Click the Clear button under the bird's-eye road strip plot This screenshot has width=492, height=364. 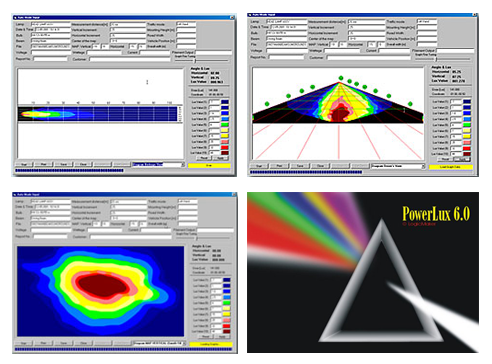click(x=83, y=164)
